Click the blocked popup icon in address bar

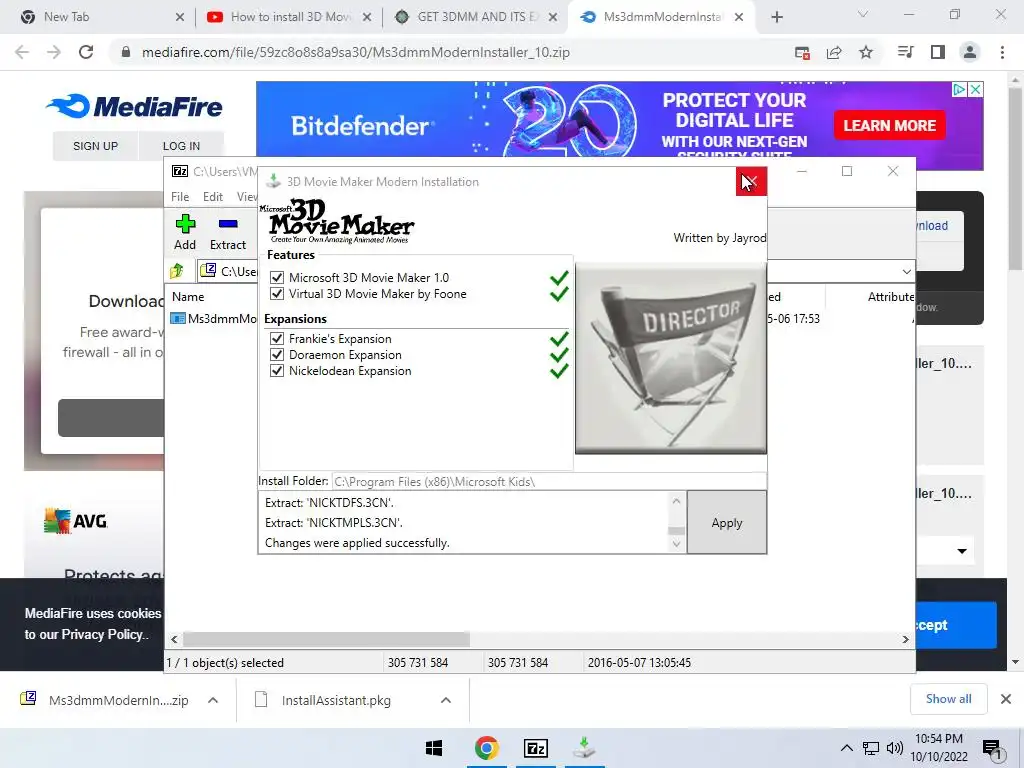(x=802, y=52)
